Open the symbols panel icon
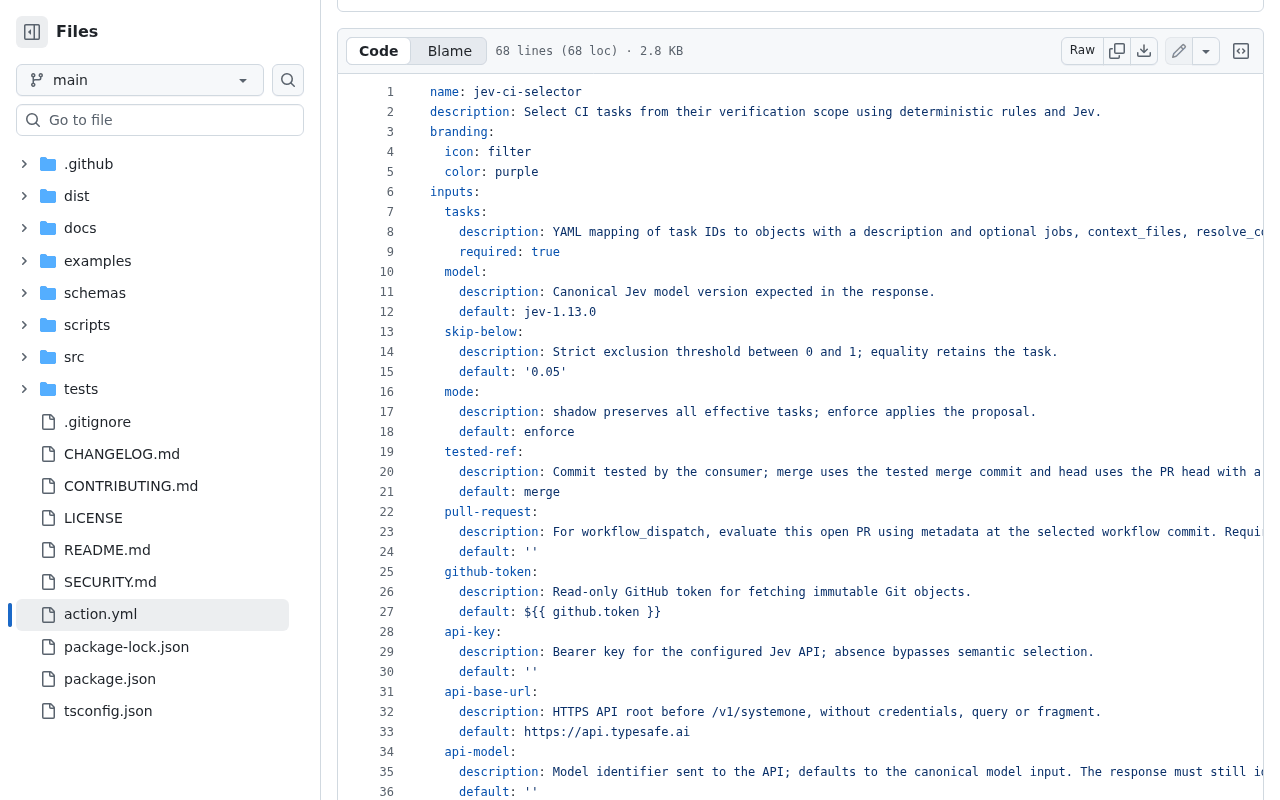Image resolution: width=1280 pixels, height=800 pixels. pyautogui.click(x=1241, y=51)
